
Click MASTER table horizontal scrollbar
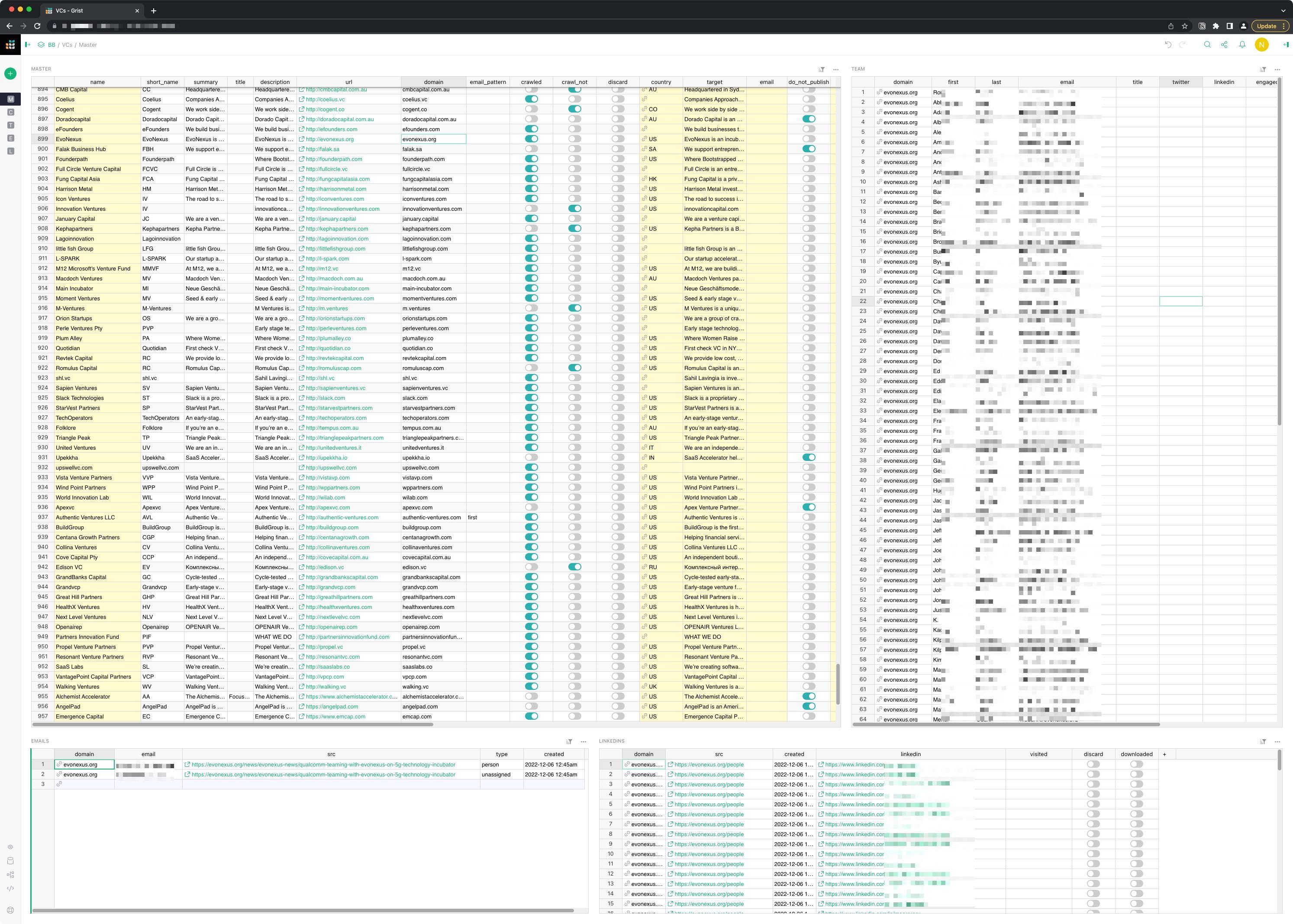coord(233,724)
